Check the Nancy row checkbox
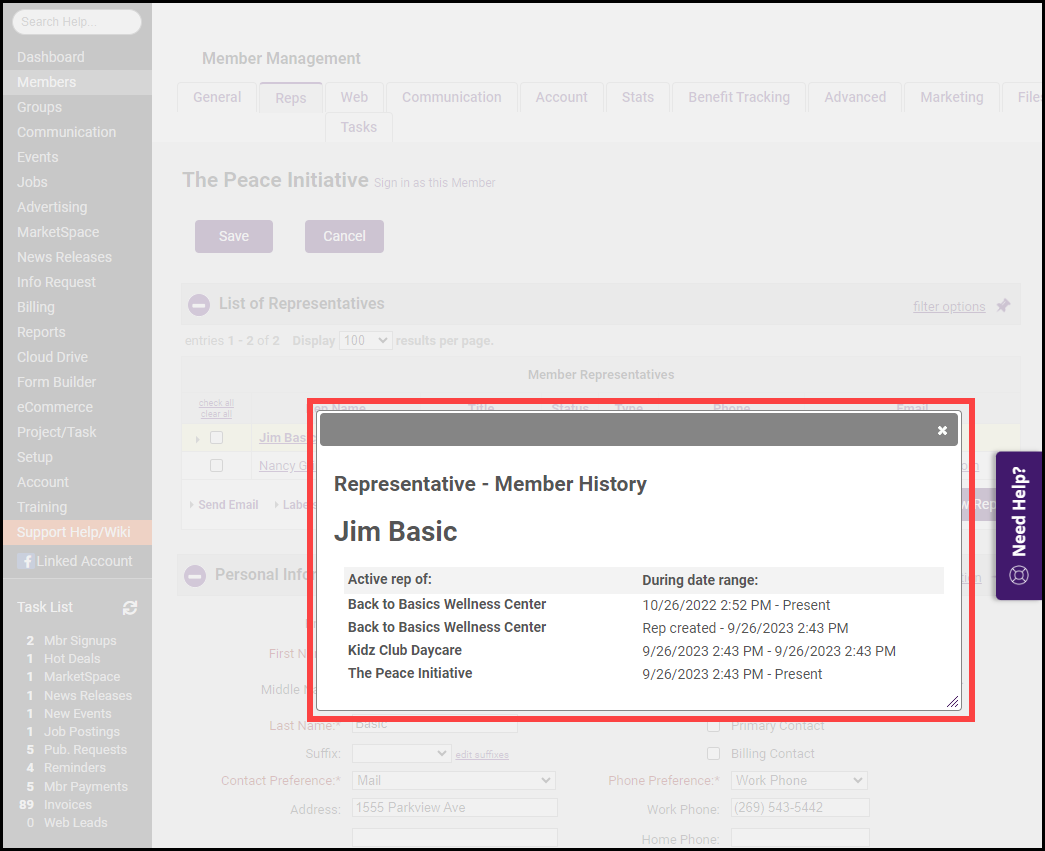This screenshot has height=851, width=1045. (216, 466)
